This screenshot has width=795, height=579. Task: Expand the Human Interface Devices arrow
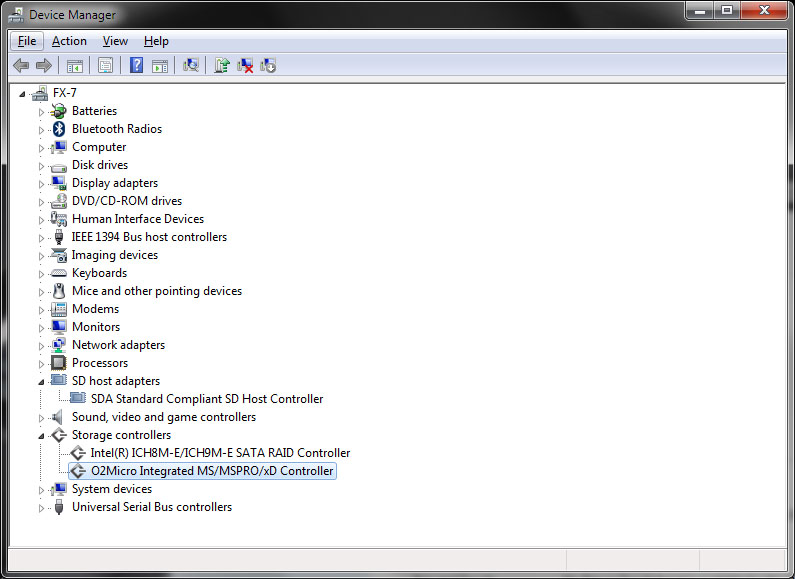(x=41, y=220)
